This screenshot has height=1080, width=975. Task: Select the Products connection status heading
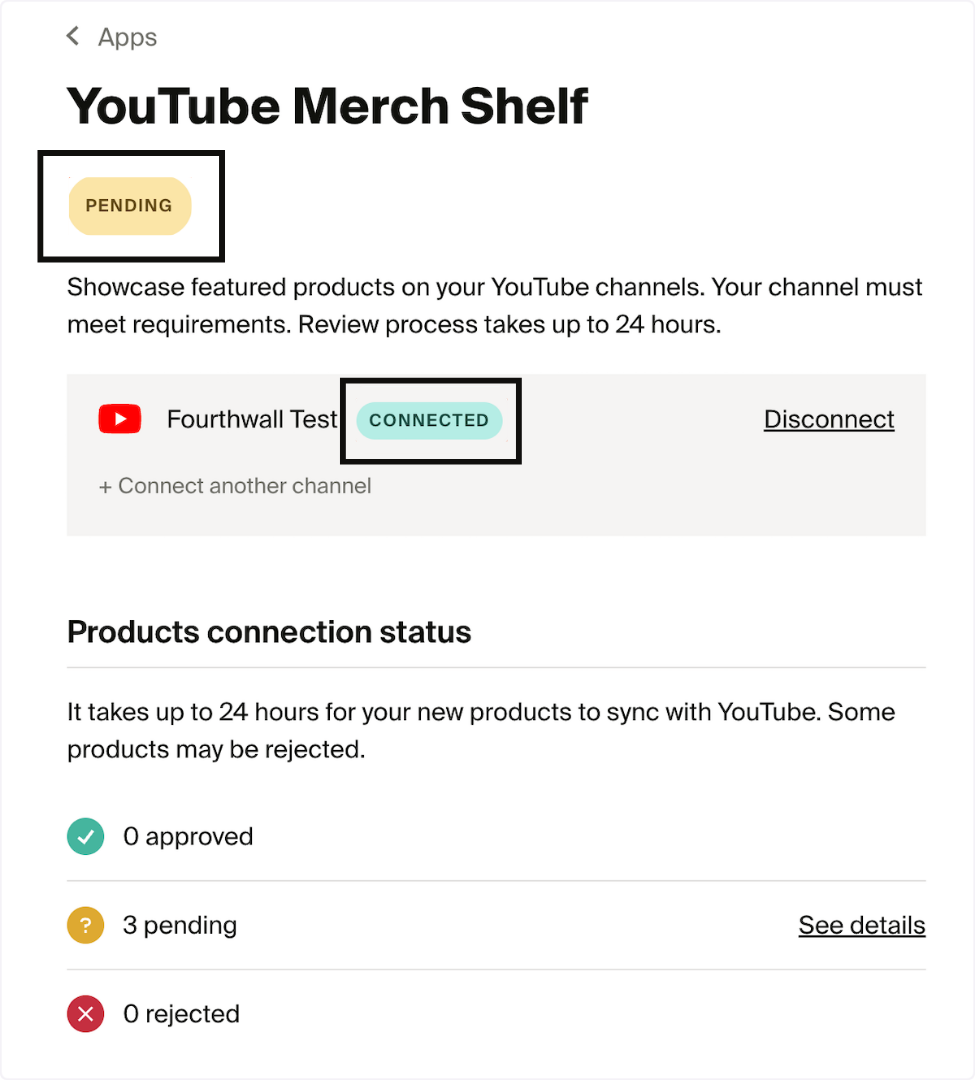pos(268,632)
